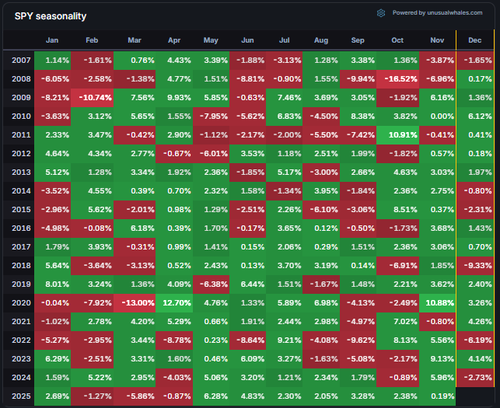Click the -16.52% cell for October 2008

pyautogui.click(x=398, y=79)
